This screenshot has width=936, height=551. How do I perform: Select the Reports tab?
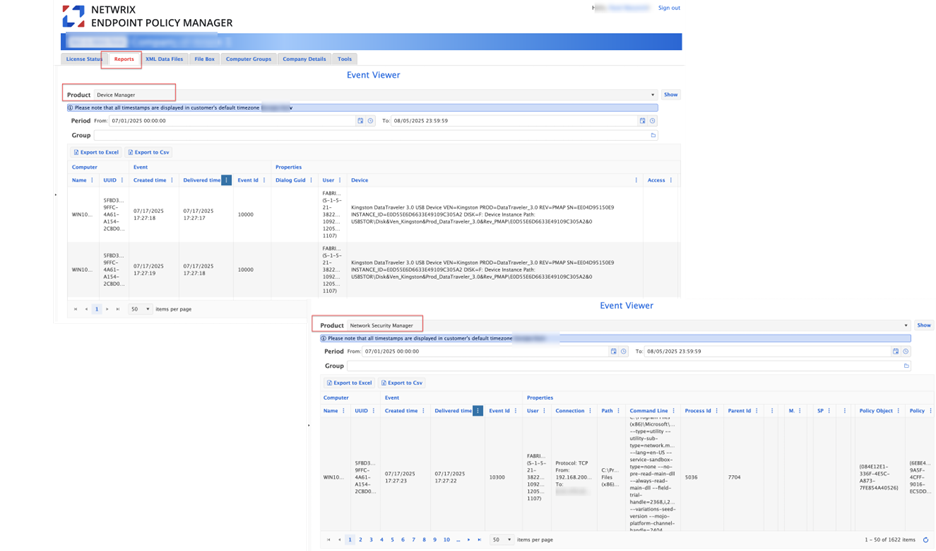[124, 59]
